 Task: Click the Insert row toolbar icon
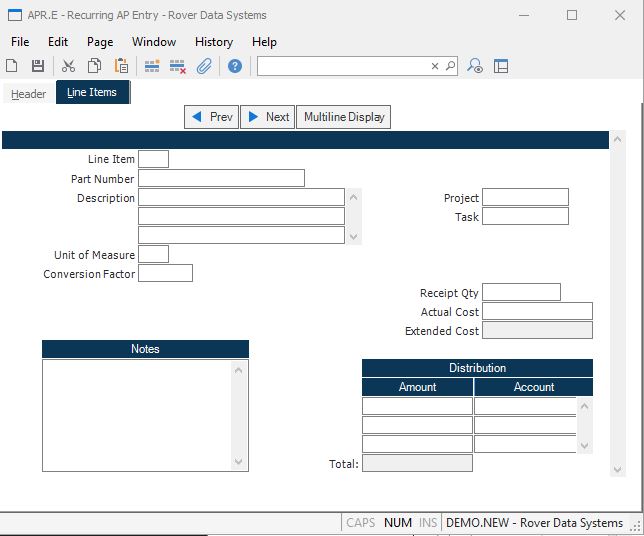[x=152, y=66]
